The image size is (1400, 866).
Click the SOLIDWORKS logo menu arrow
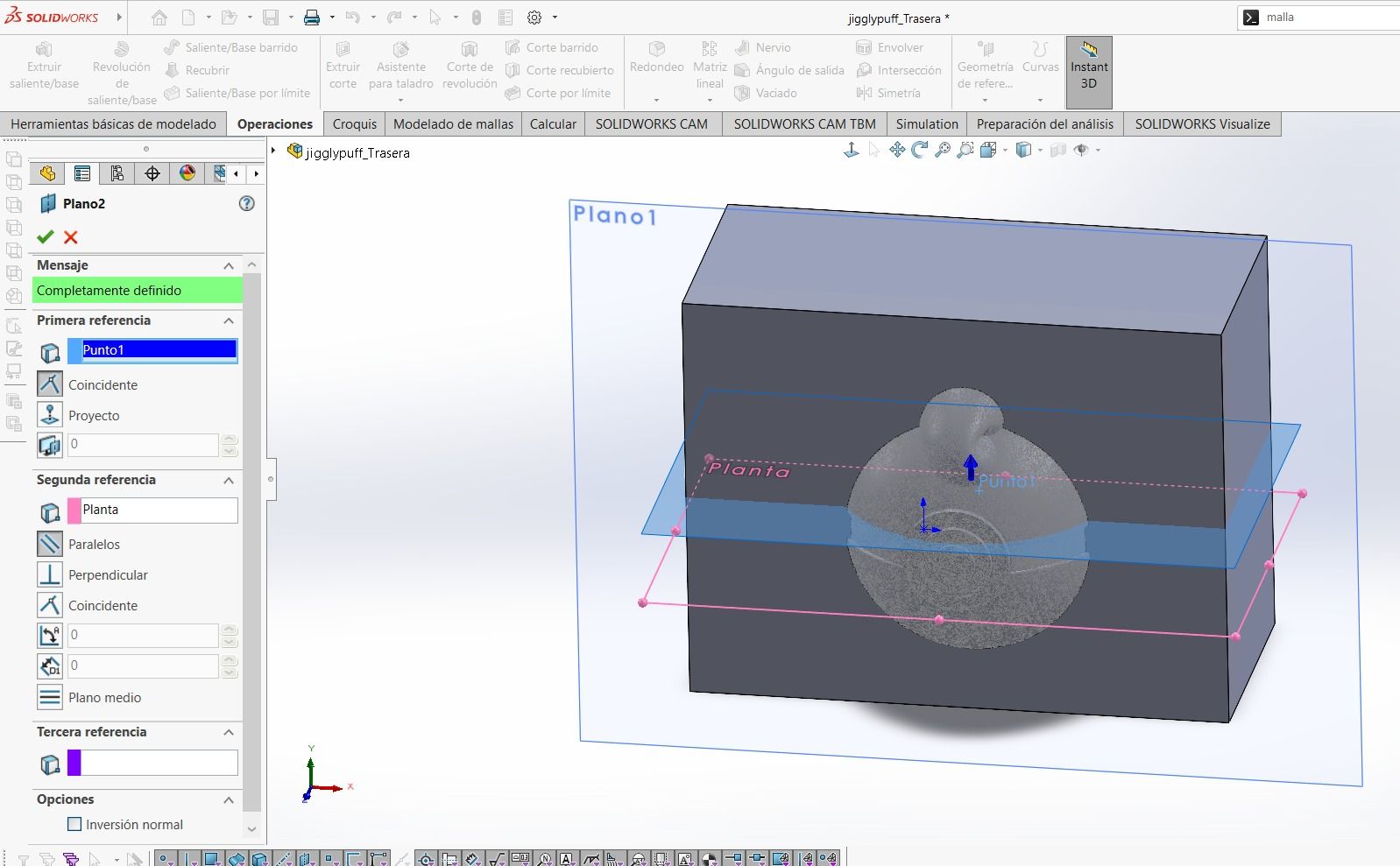pos(118,18)
